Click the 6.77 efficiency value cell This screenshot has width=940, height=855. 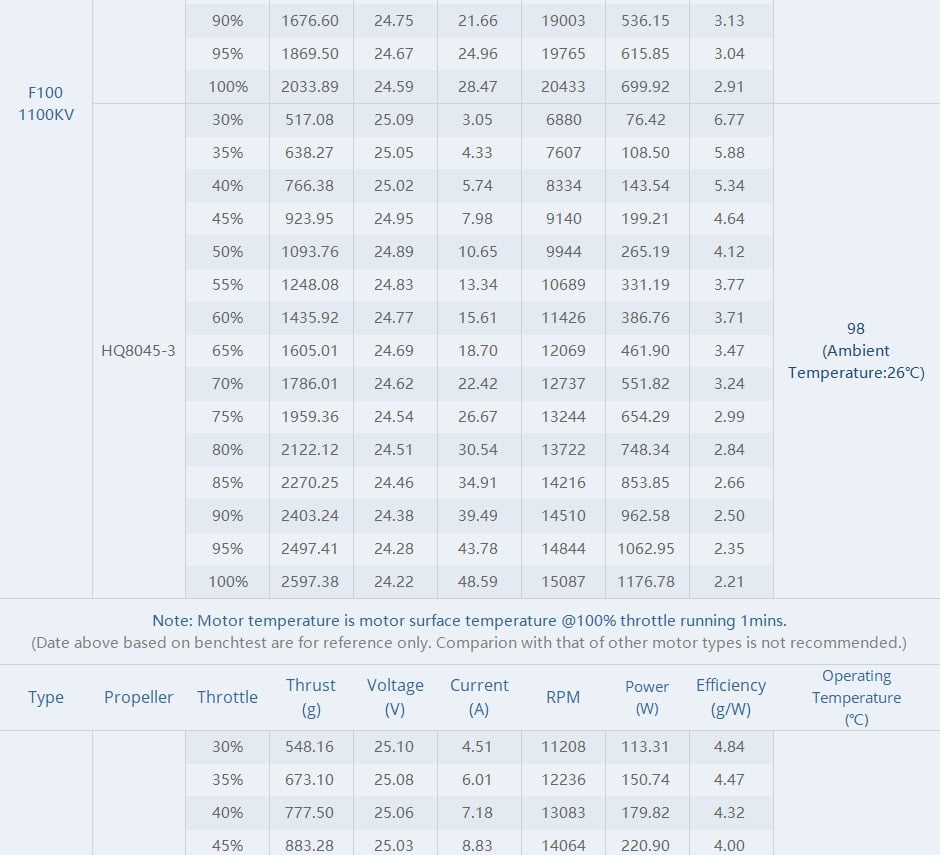tap(729, 120)
